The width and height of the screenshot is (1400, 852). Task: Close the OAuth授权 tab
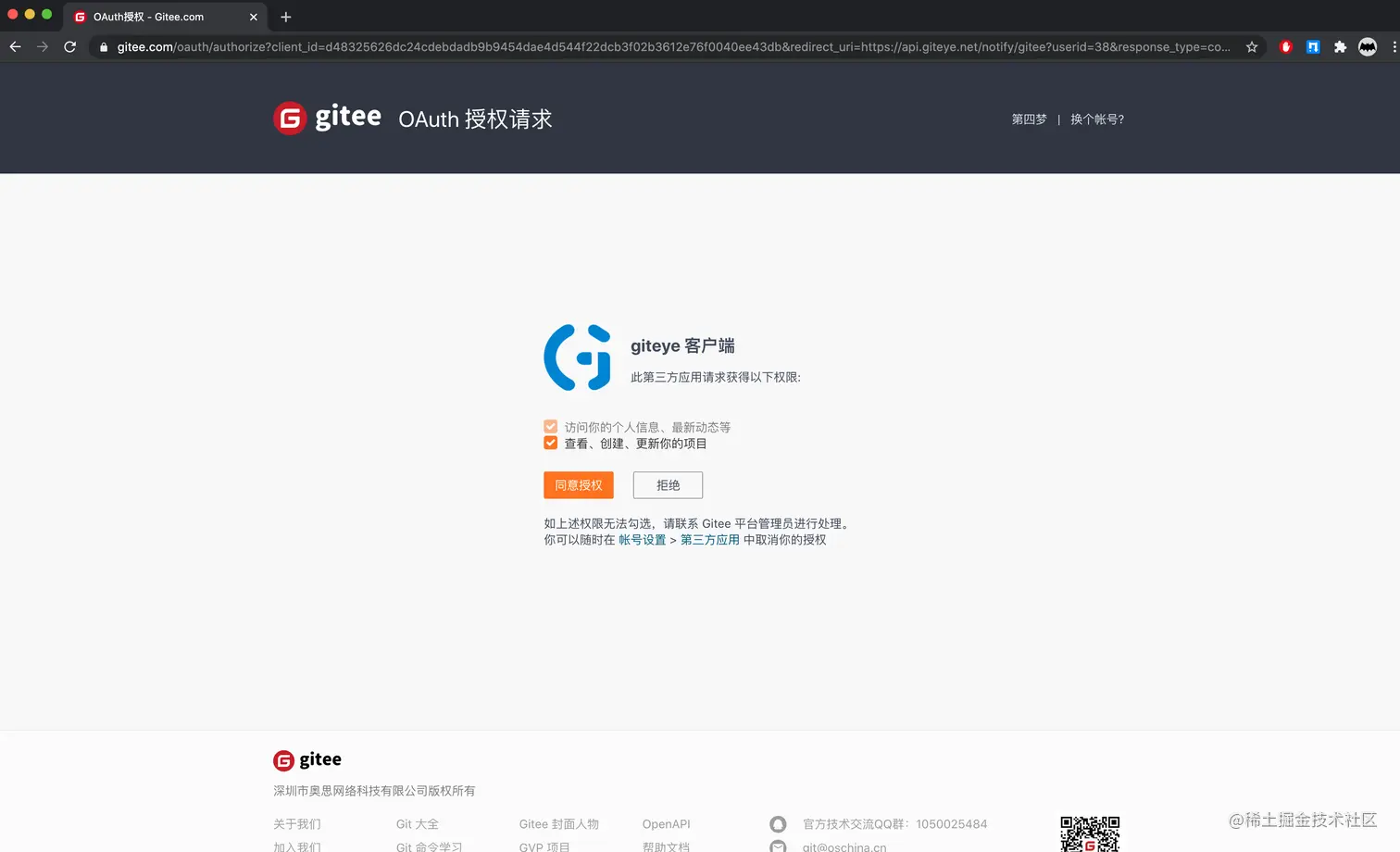click(x=254, y=17)
